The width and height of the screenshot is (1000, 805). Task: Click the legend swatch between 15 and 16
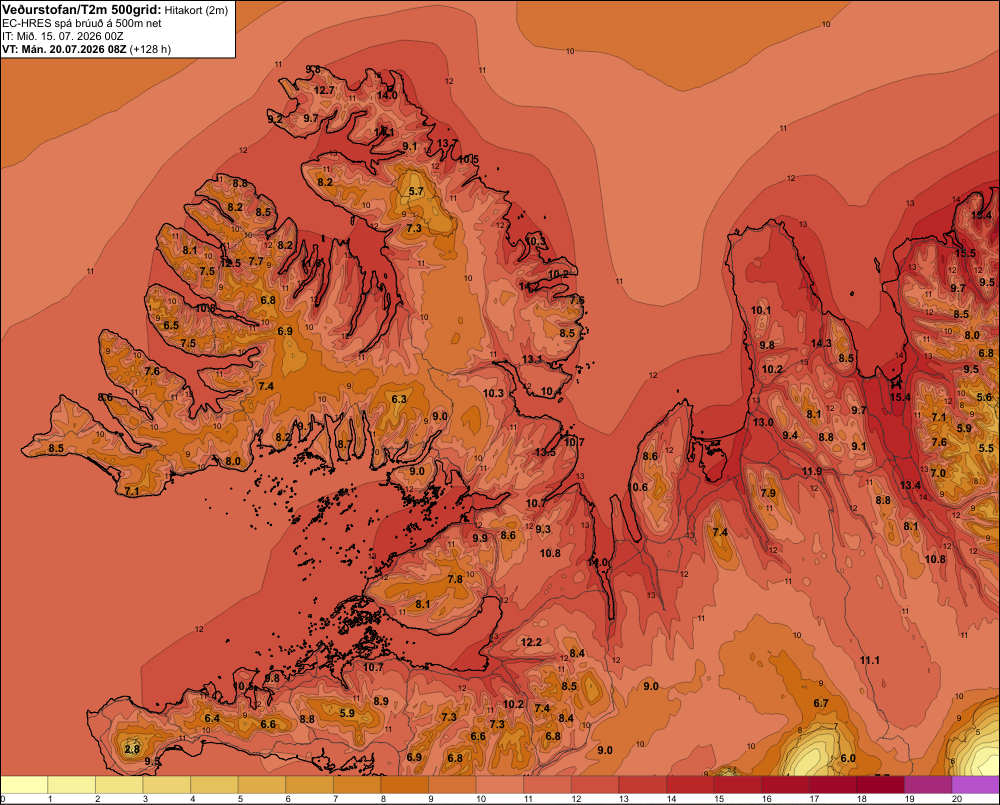738,785
